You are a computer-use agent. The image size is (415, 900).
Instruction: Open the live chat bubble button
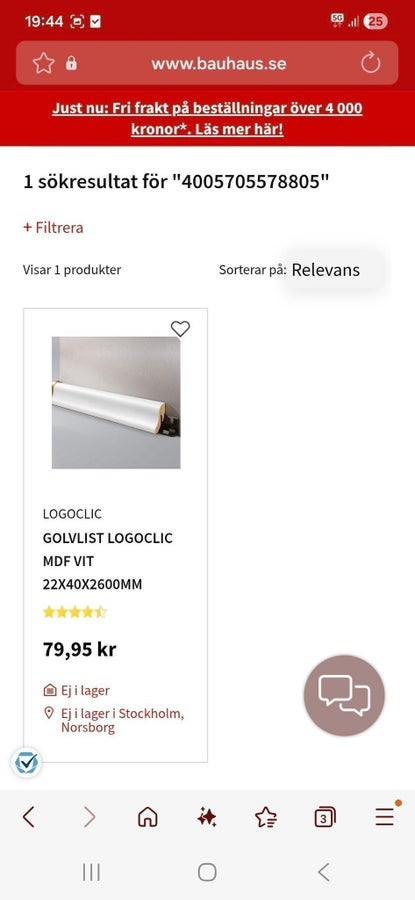click(344, 695)
